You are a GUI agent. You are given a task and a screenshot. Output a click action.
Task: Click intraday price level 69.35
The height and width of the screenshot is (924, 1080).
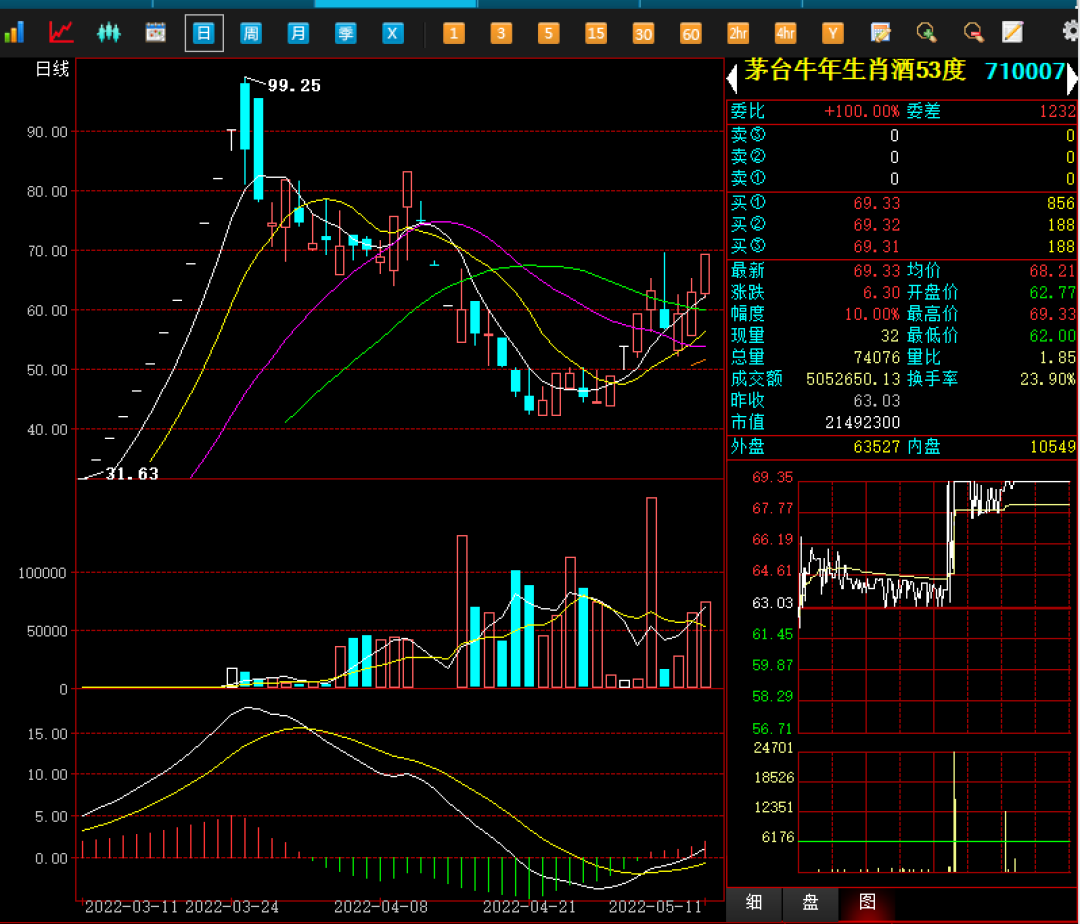pos(772,477)
